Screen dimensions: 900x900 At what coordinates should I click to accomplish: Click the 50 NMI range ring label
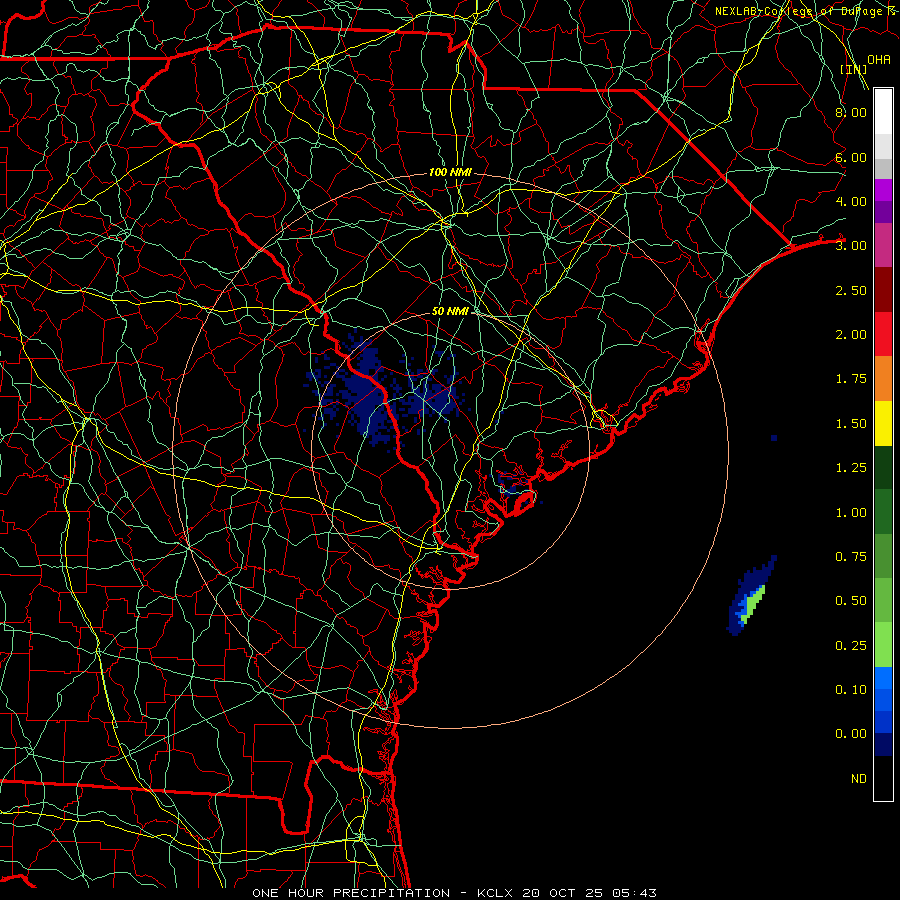click(450, 311)
